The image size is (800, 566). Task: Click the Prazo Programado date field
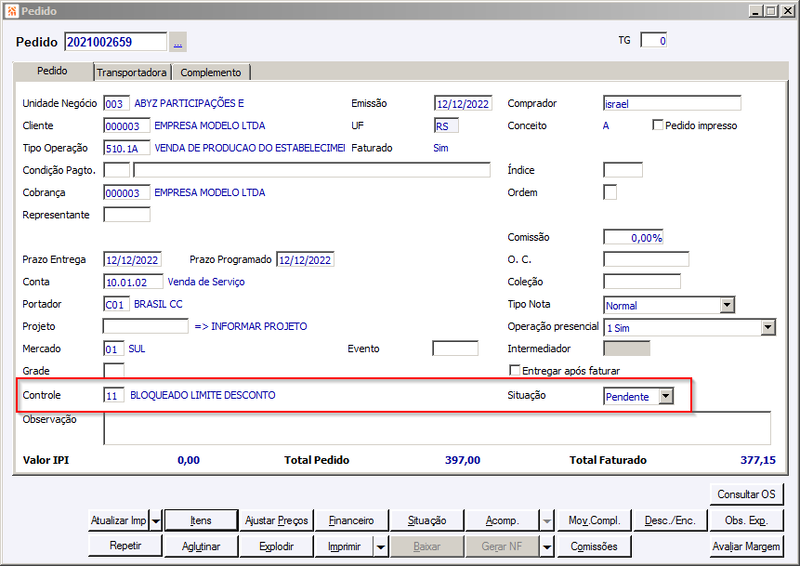click(305, 259)
